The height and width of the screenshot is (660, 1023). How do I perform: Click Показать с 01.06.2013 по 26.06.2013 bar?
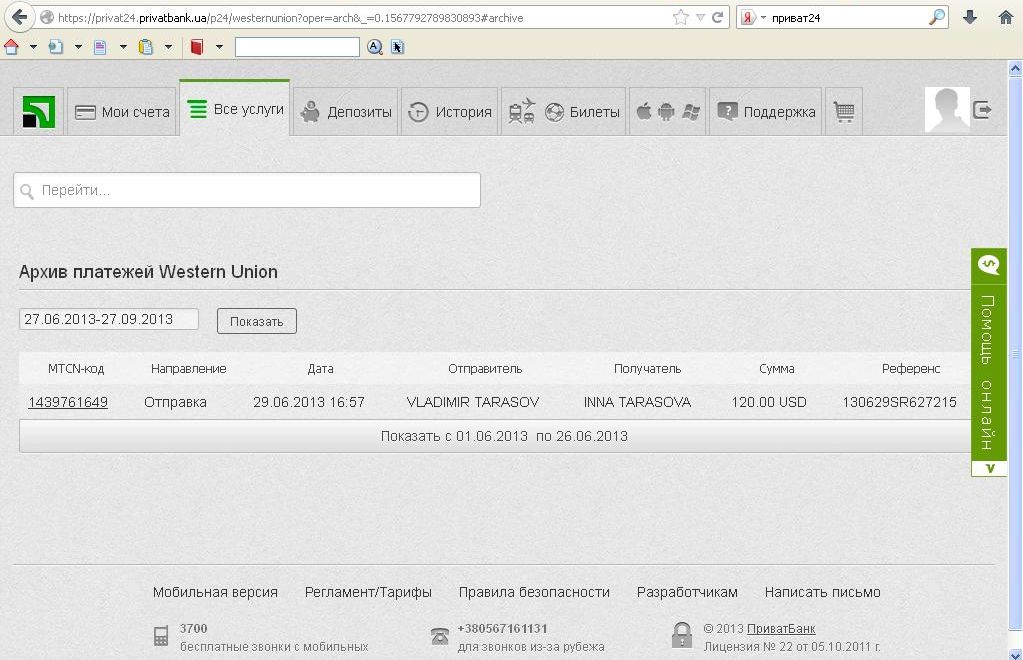click(x=495, y=436)
